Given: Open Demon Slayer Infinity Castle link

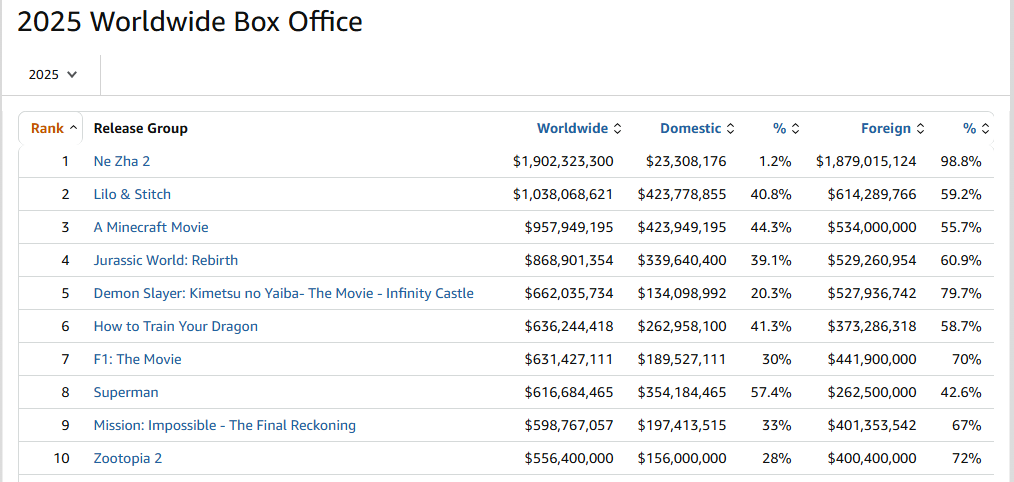Looking at the screenshot, I should tap(283, 293).
